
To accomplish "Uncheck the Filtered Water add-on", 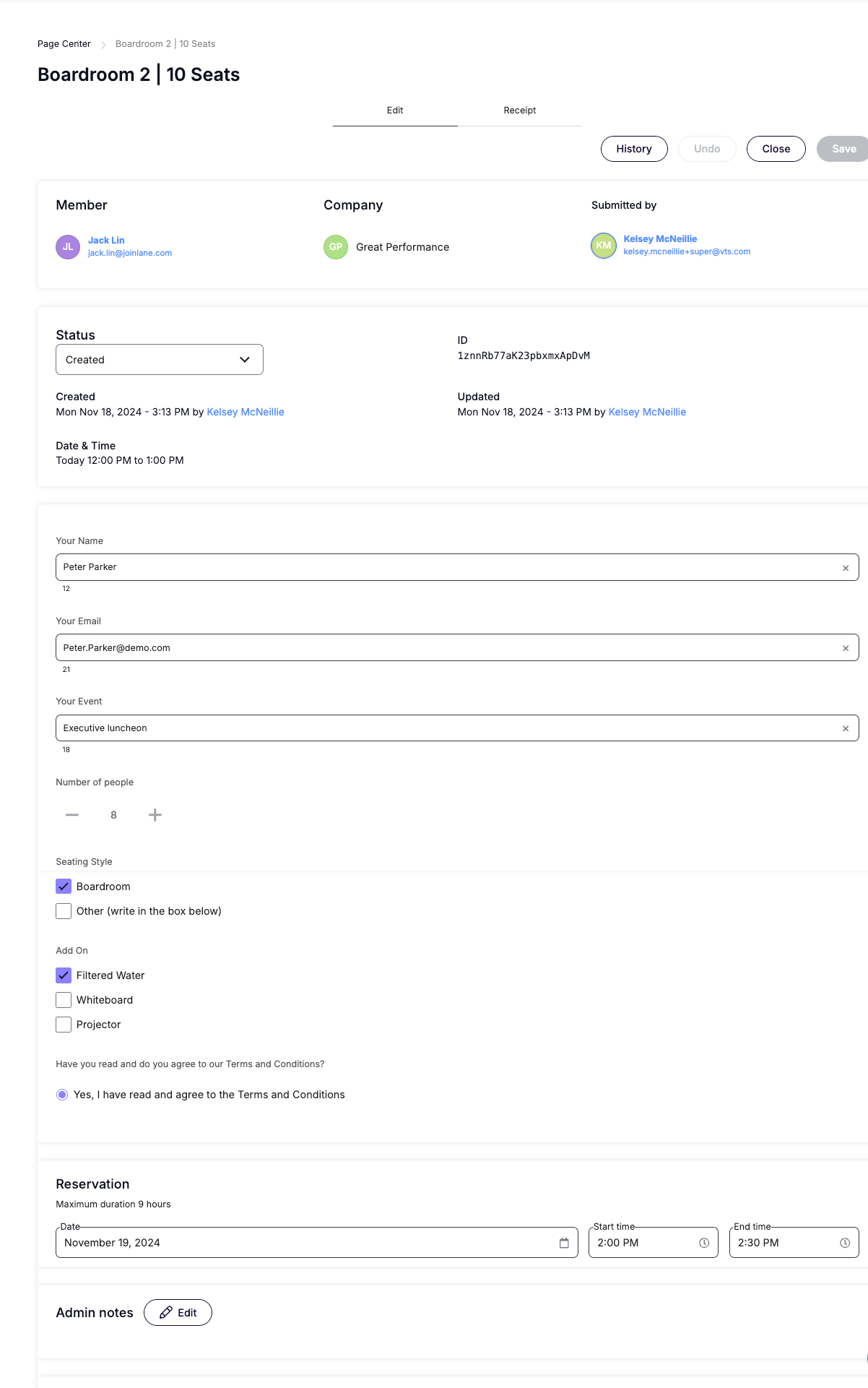I will (64, 975).
